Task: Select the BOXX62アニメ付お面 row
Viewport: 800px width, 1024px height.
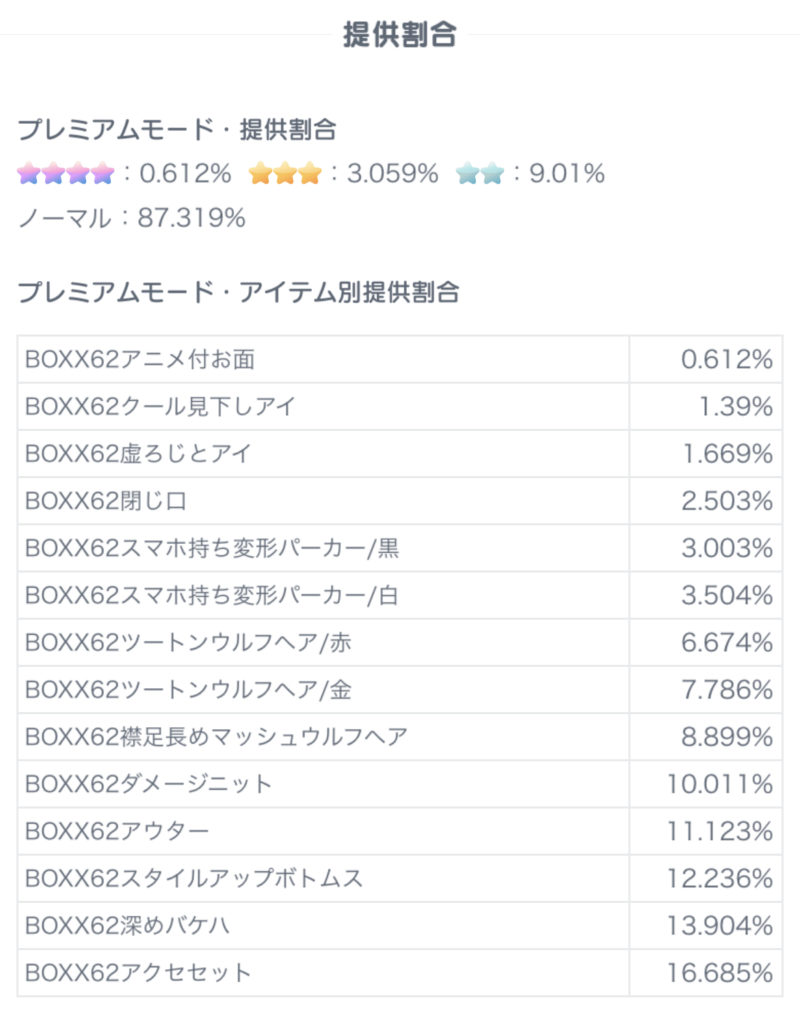Action: [x=139, y=360]
